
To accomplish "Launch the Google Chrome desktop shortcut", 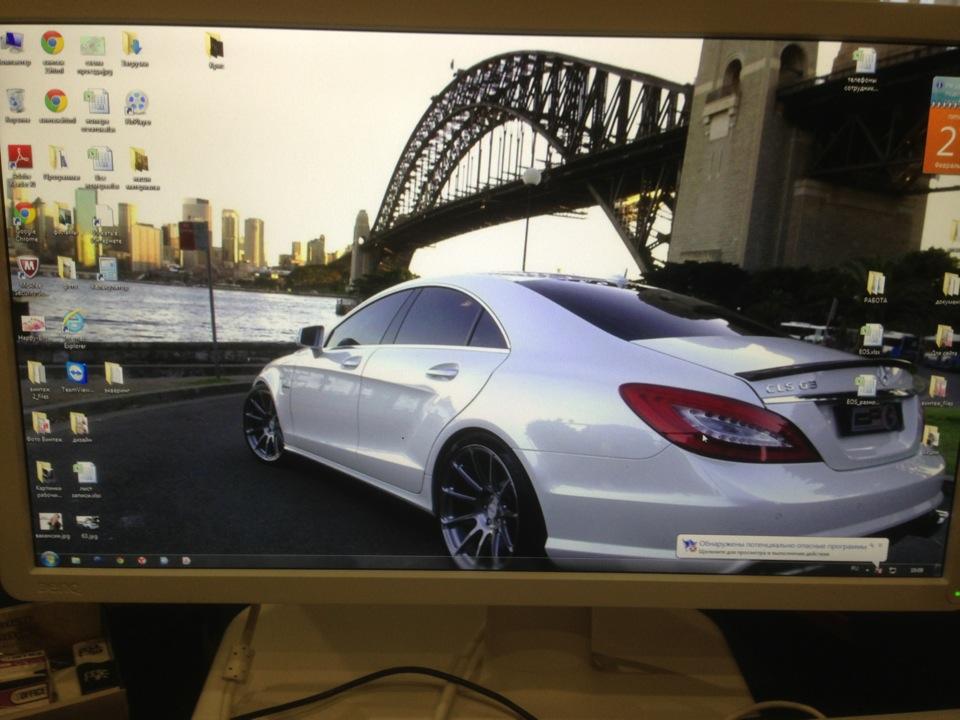I will tap(24, 214).
